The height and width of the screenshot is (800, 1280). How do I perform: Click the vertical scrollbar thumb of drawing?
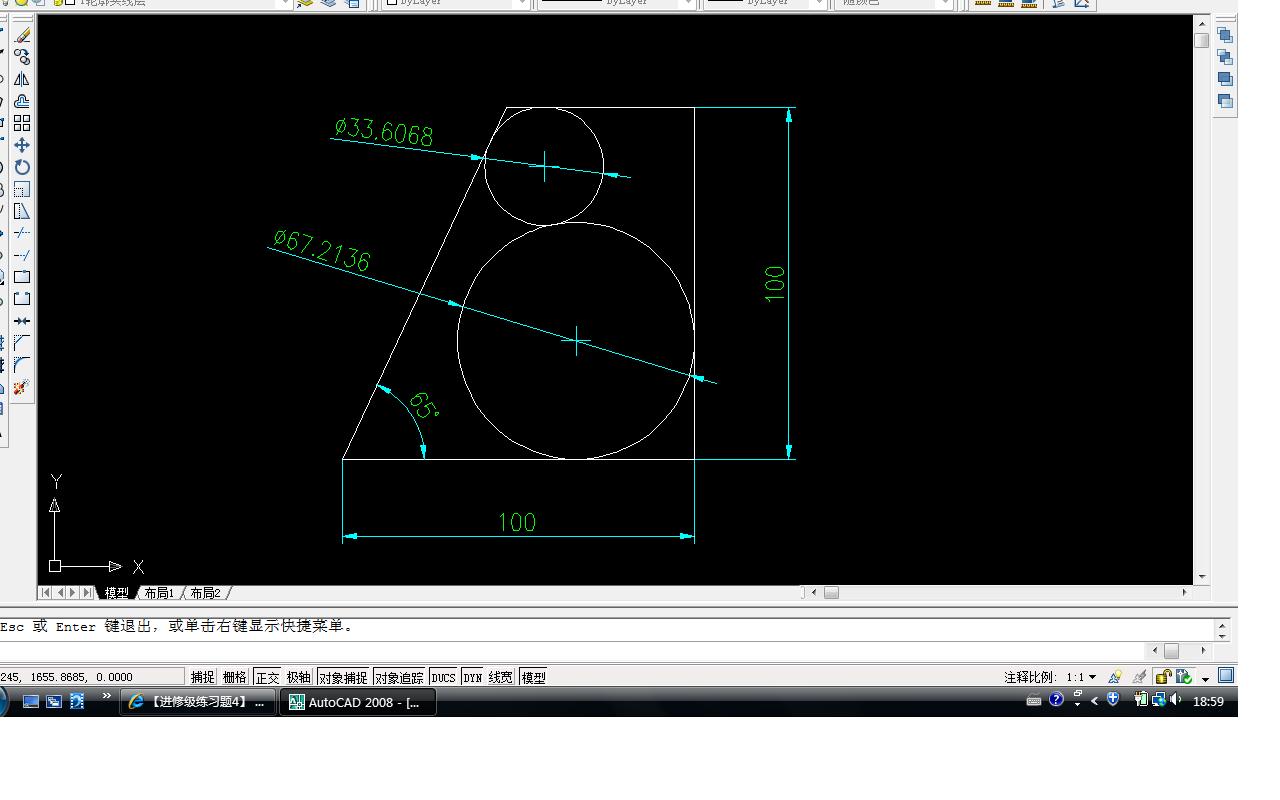pyautogui.click(x=1201, y=40)
